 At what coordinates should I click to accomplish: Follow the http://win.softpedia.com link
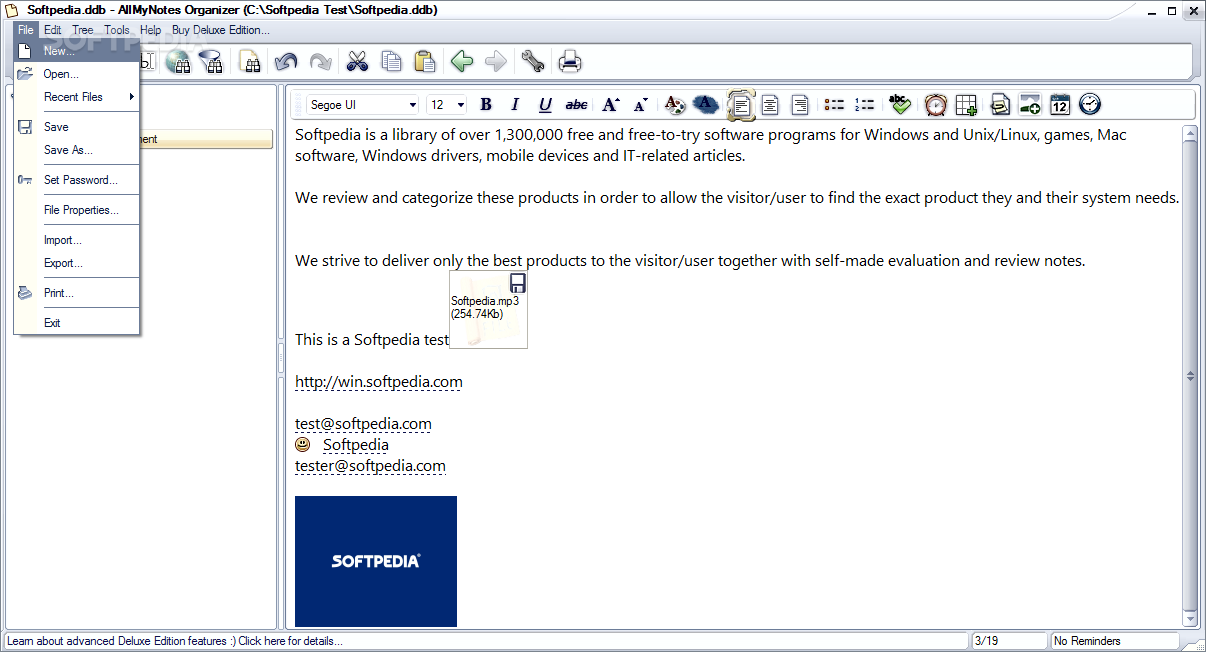click(x=379, y=382)
